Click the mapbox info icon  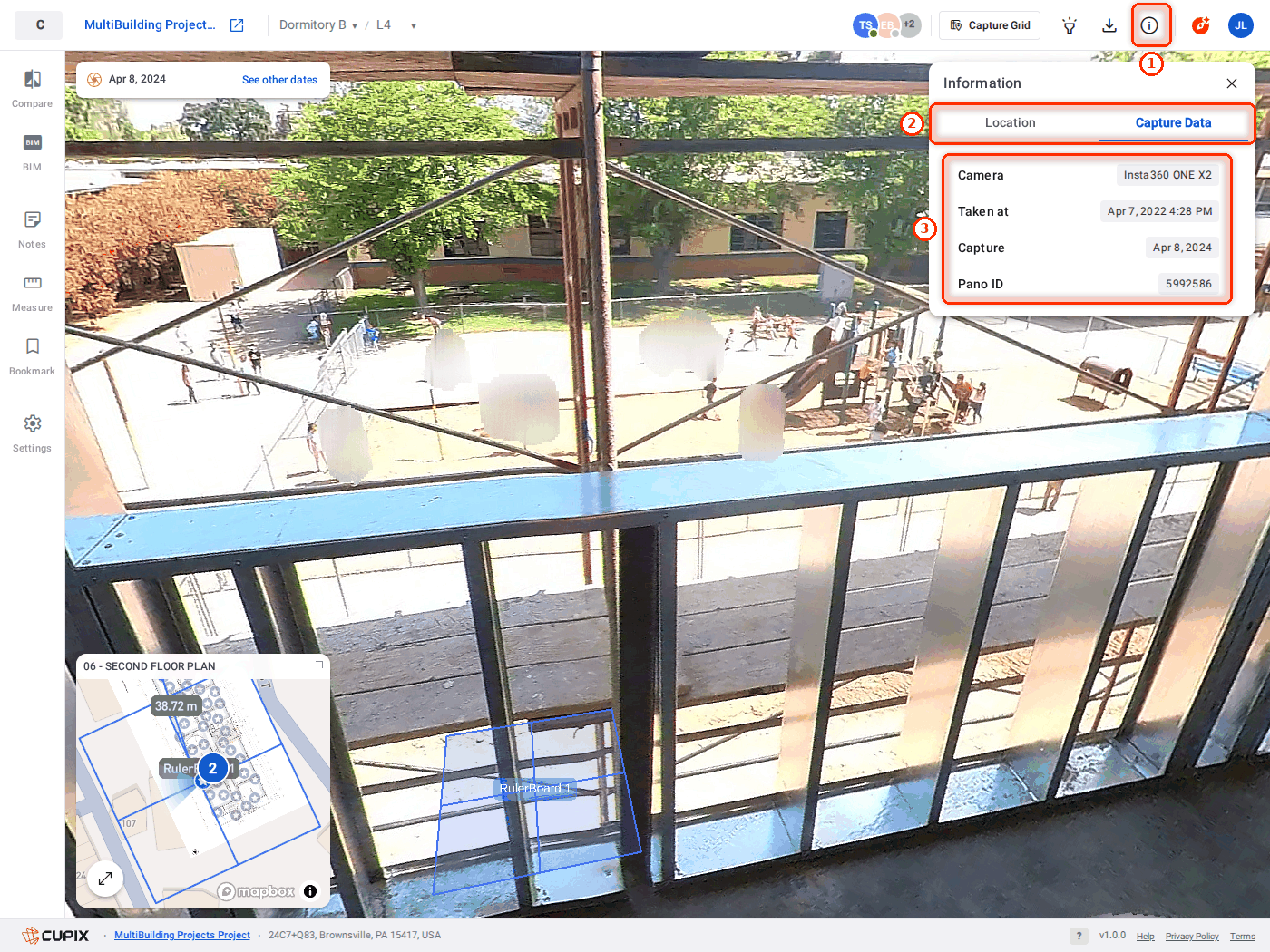click(x=310, y=891)
